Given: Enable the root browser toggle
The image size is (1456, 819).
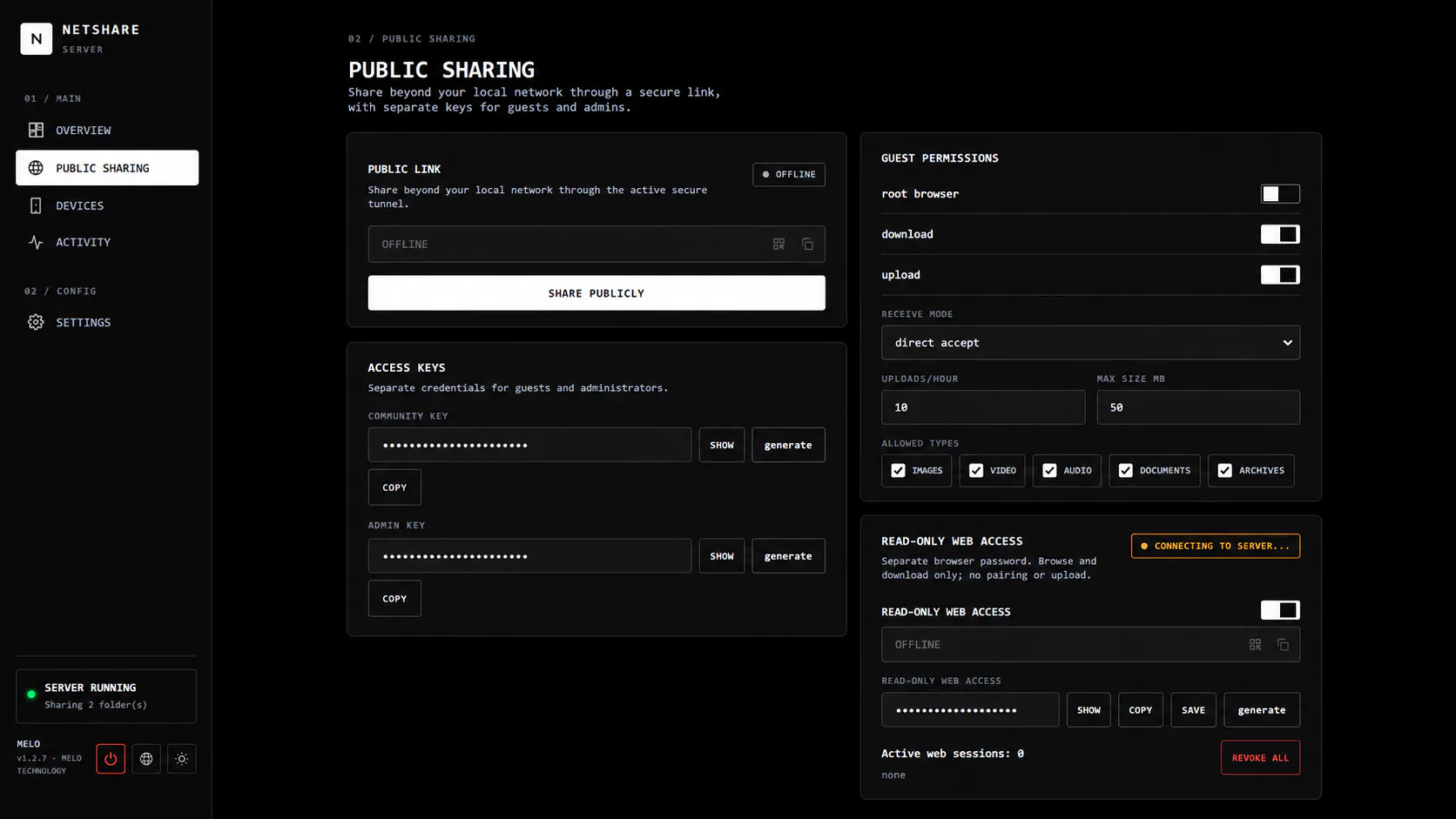Looking at the screenshot, I should coord(1280,194).
